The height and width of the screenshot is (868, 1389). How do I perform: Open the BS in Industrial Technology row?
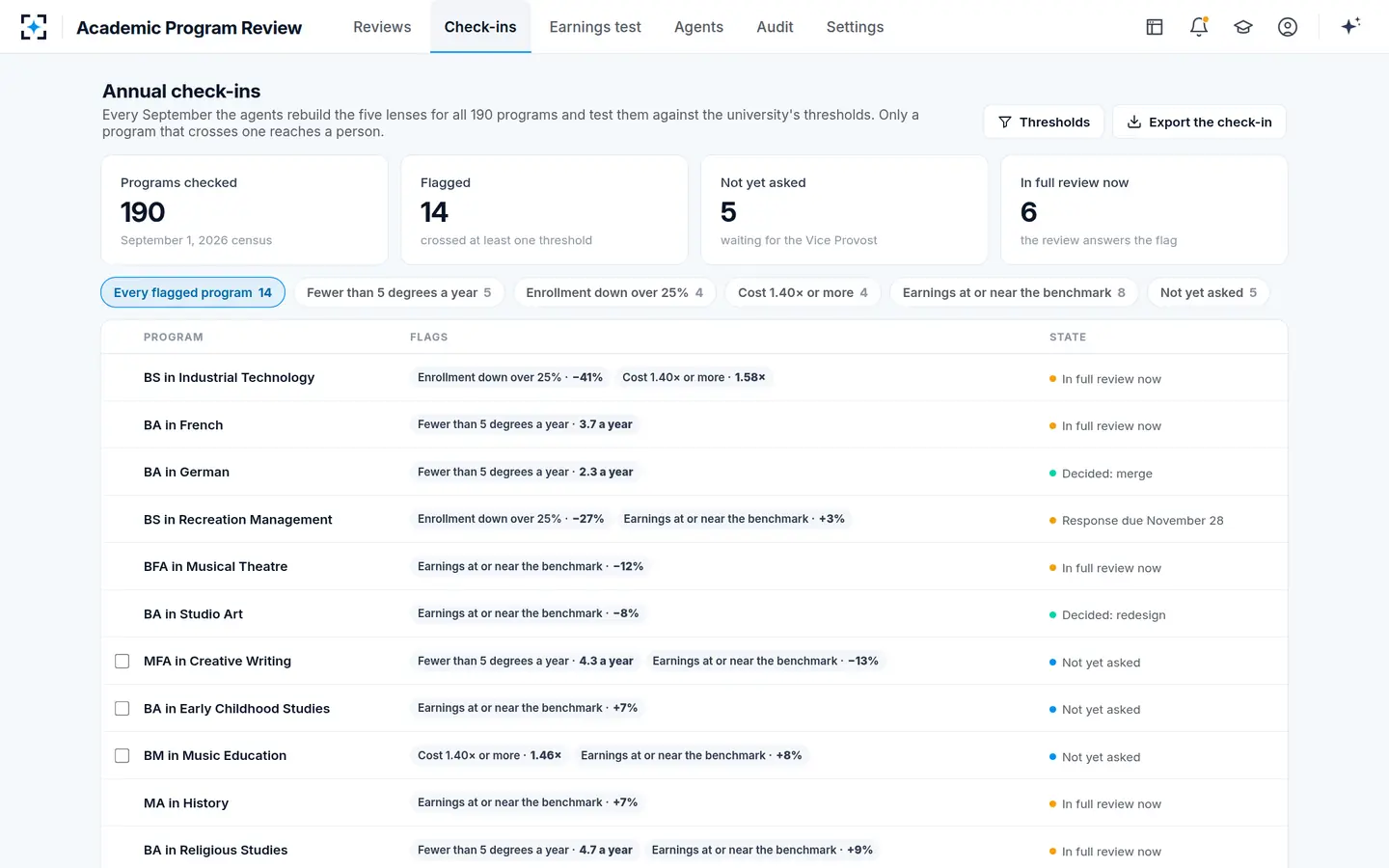694,378
